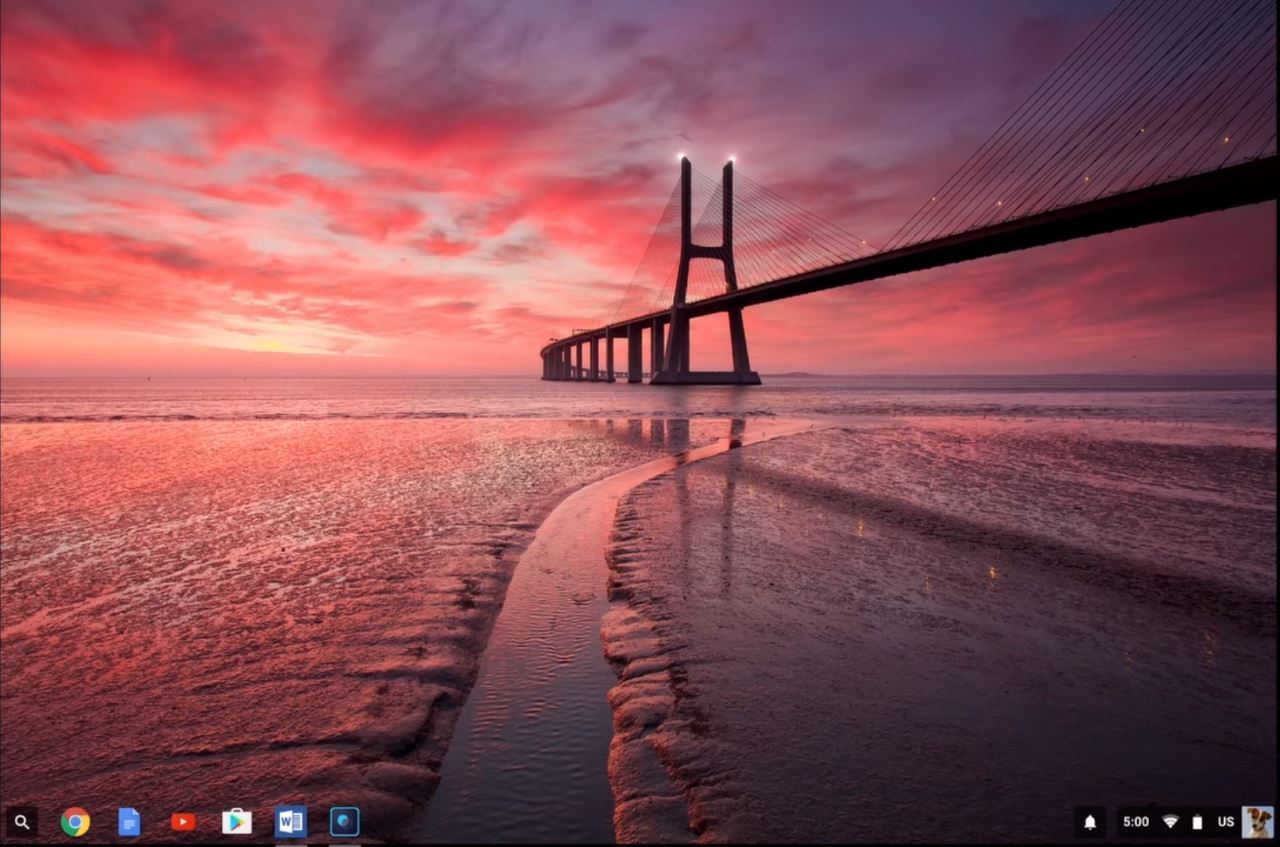The height and width of the screenshot is (847, 1280).
Task: Open the launcher search icon
Action: pos(21,822)
